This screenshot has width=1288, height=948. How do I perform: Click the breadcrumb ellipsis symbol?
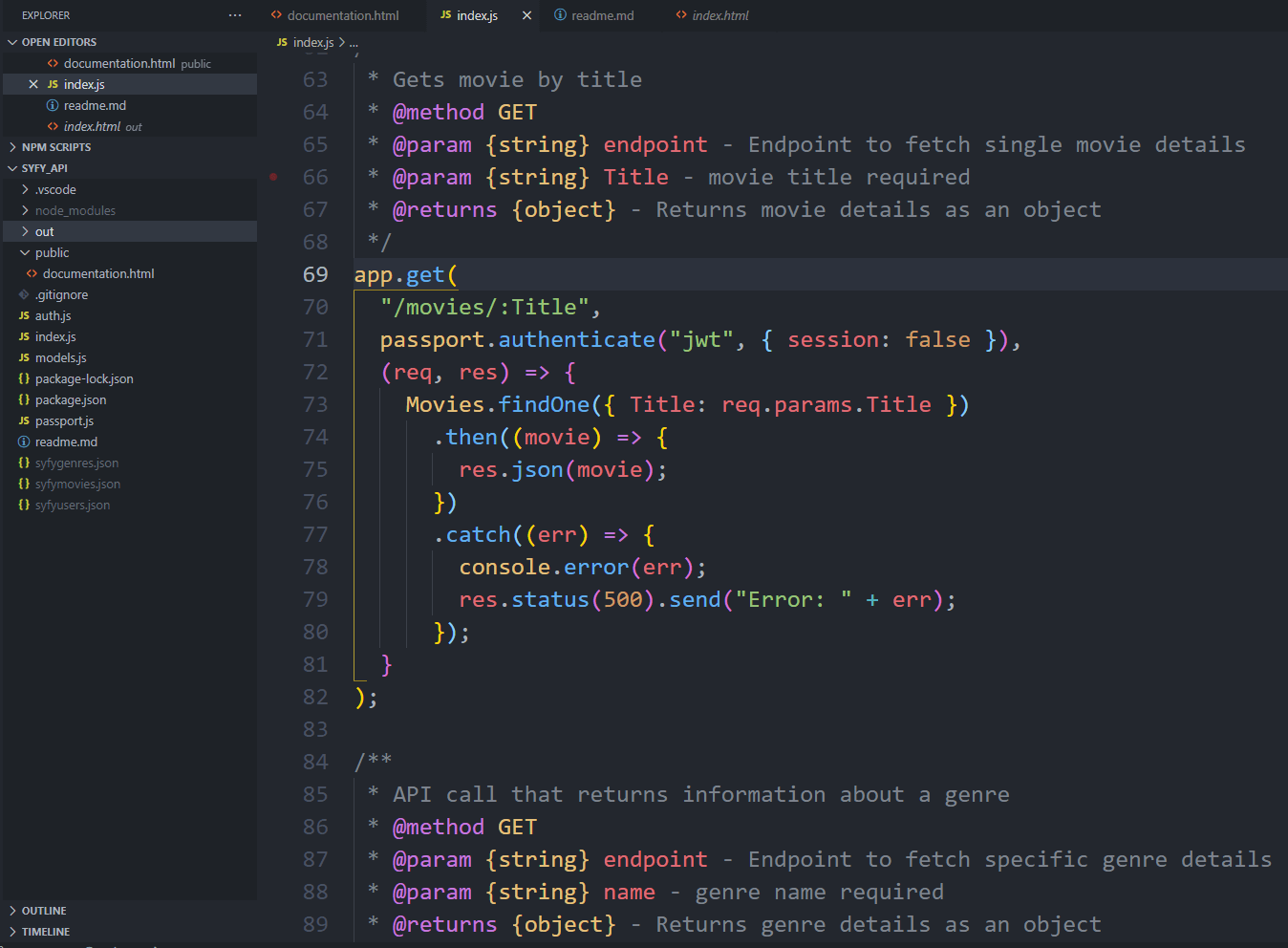(354, 43)
